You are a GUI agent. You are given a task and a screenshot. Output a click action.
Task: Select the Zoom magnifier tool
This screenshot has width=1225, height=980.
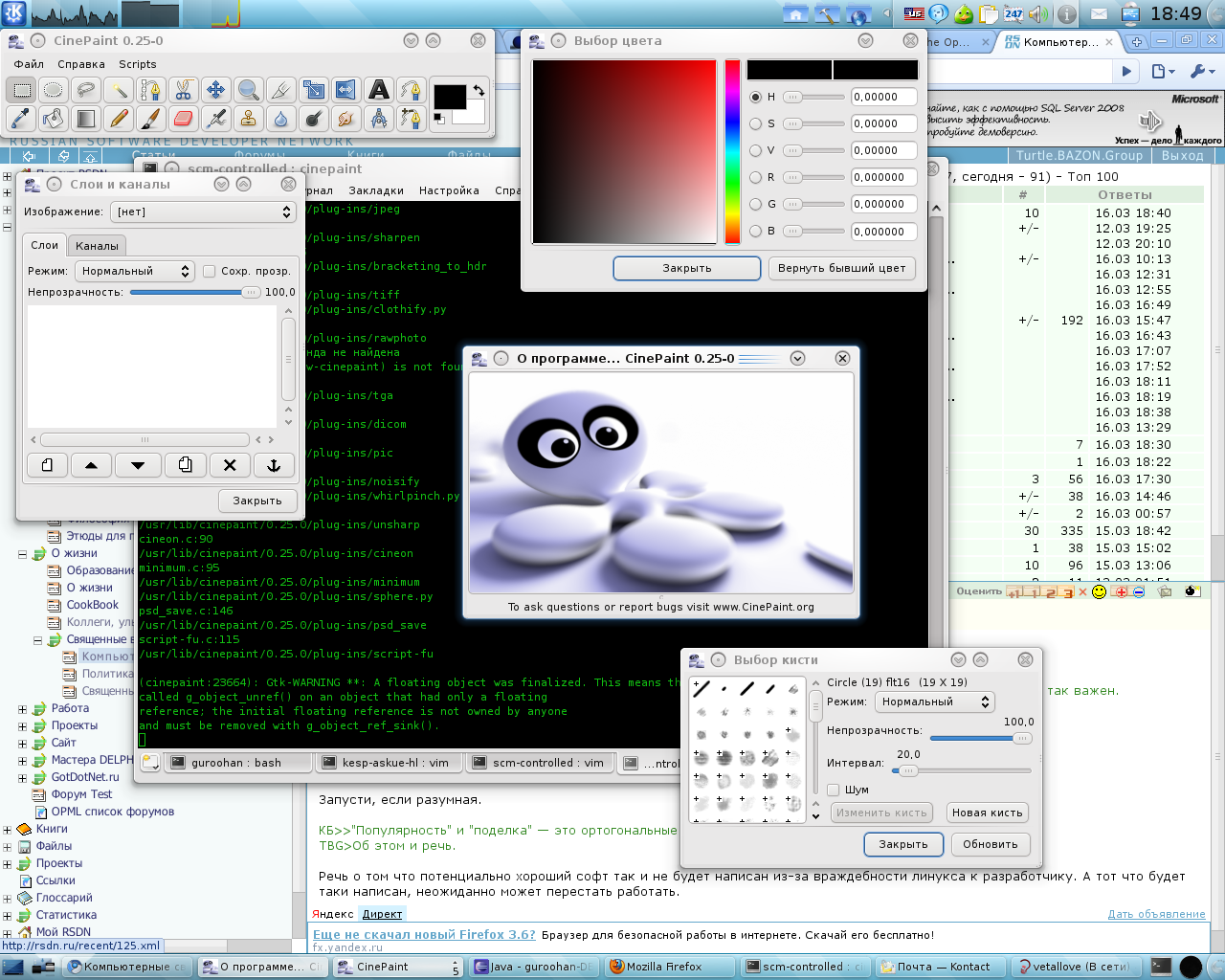tap(248, 90)
